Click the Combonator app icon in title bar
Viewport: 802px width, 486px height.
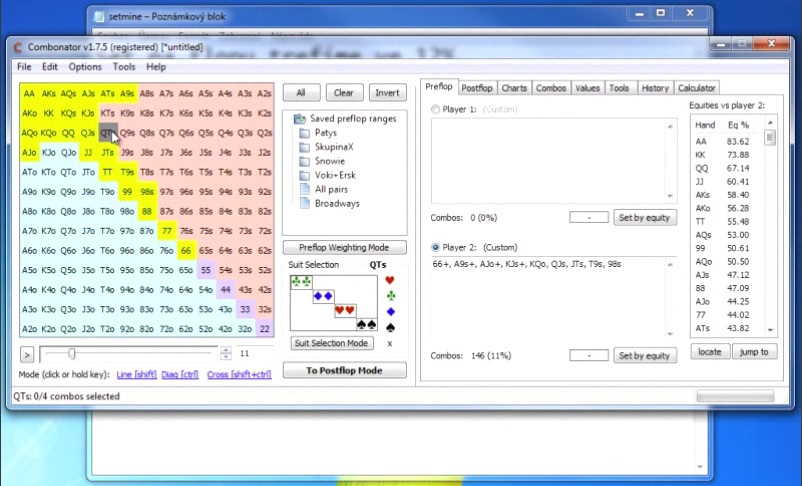18,47
